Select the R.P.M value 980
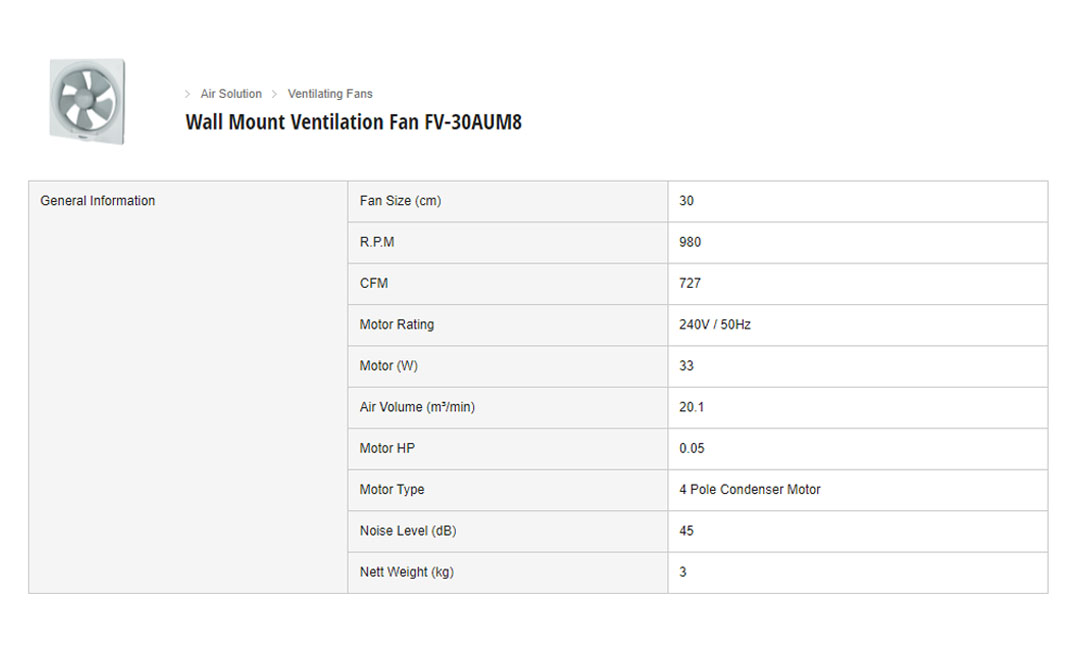Screen dimensions: 1080x657 [x=690, y=242]
